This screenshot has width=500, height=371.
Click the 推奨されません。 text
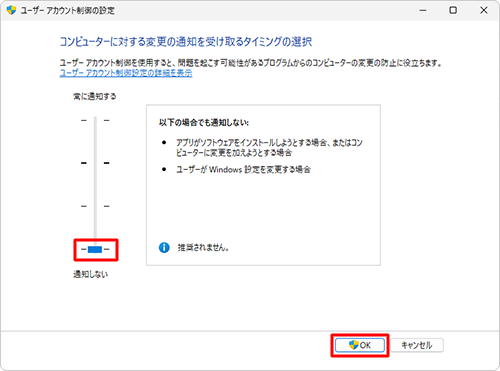pyautogui.click(x=203, y=248)
